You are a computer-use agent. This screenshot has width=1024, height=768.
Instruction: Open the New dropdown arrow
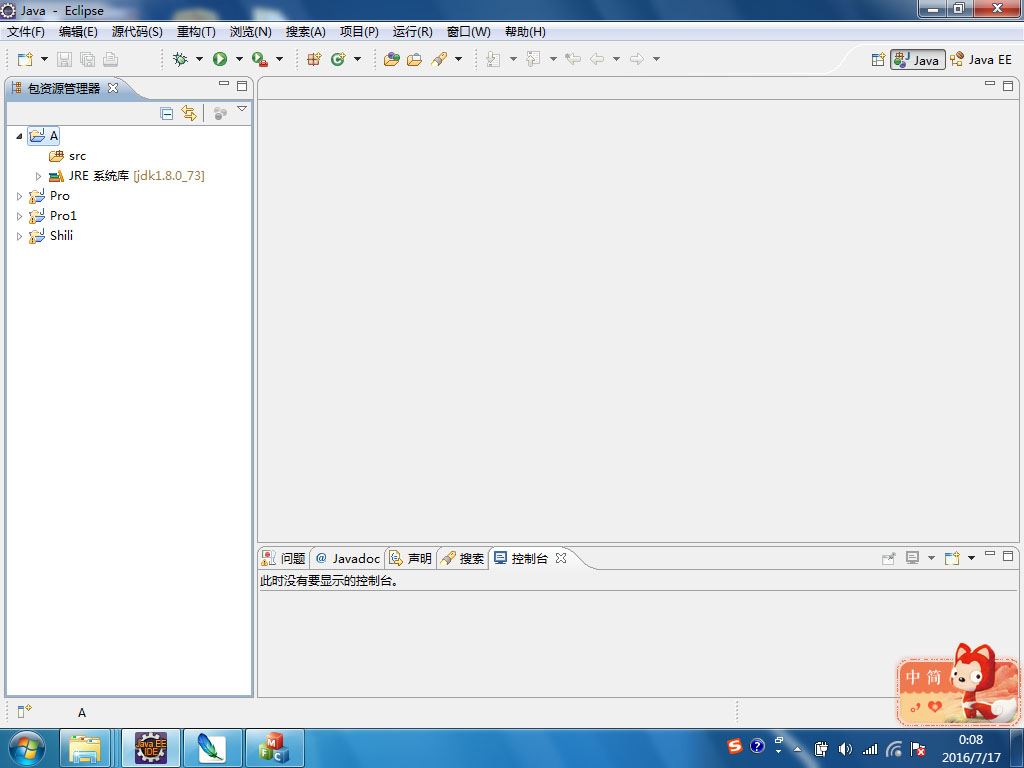[x=44, y=59]
